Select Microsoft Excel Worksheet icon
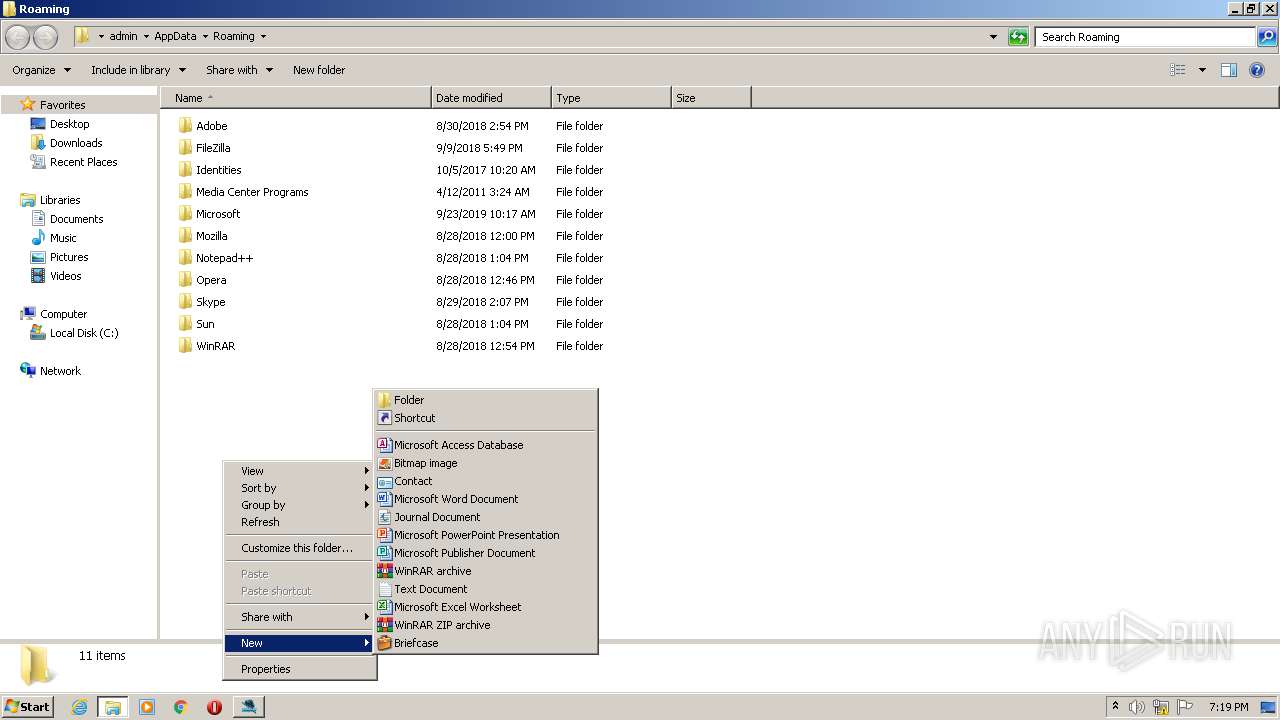The height and width of the screenshot is (720, 1280). tap(384, 607)
